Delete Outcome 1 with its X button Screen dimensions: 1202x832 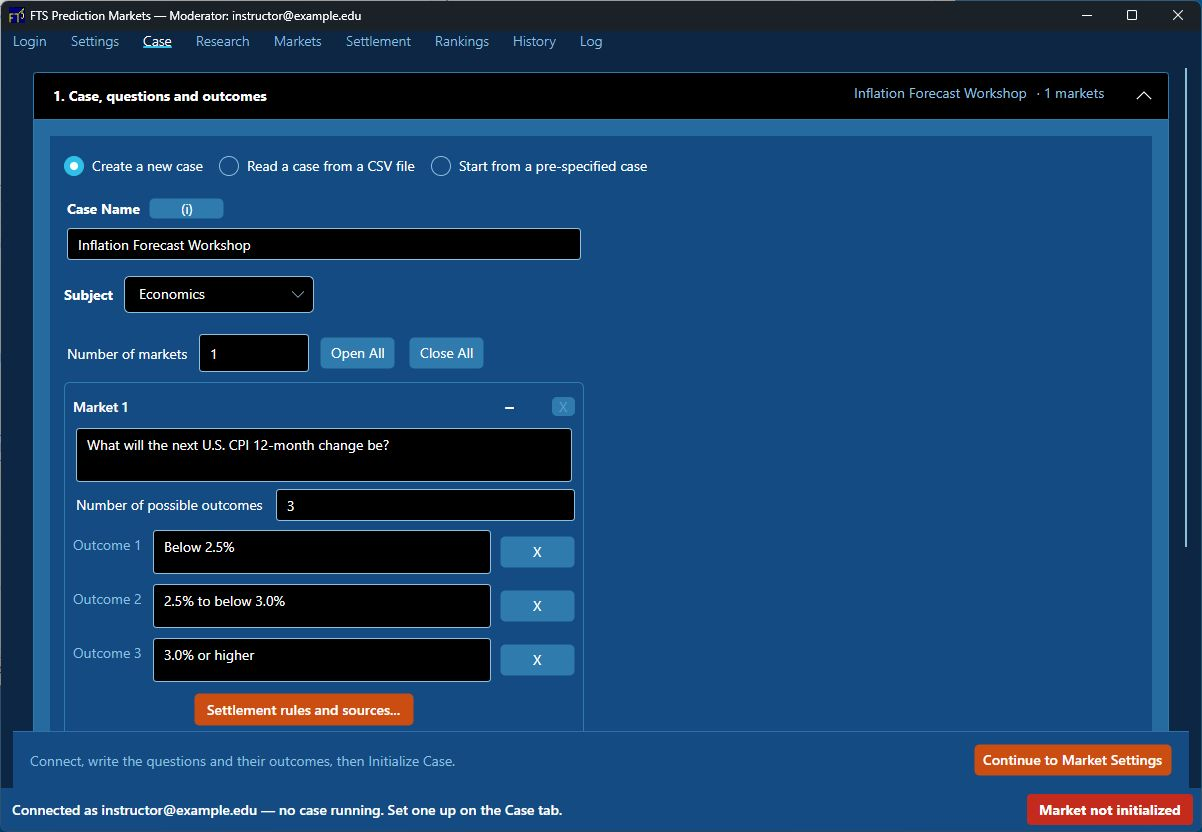537,552
